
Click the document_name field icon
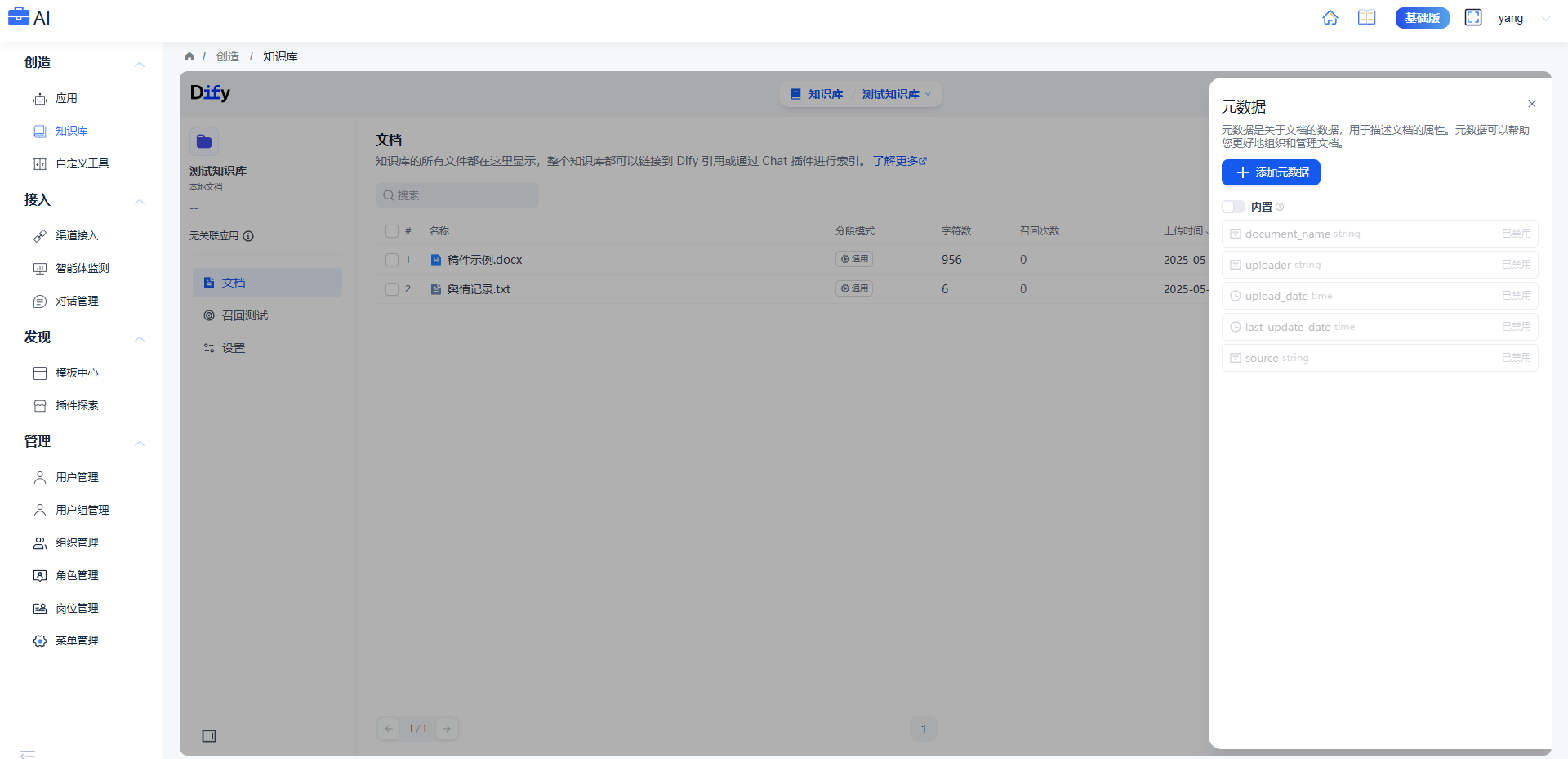point(1236,234)
